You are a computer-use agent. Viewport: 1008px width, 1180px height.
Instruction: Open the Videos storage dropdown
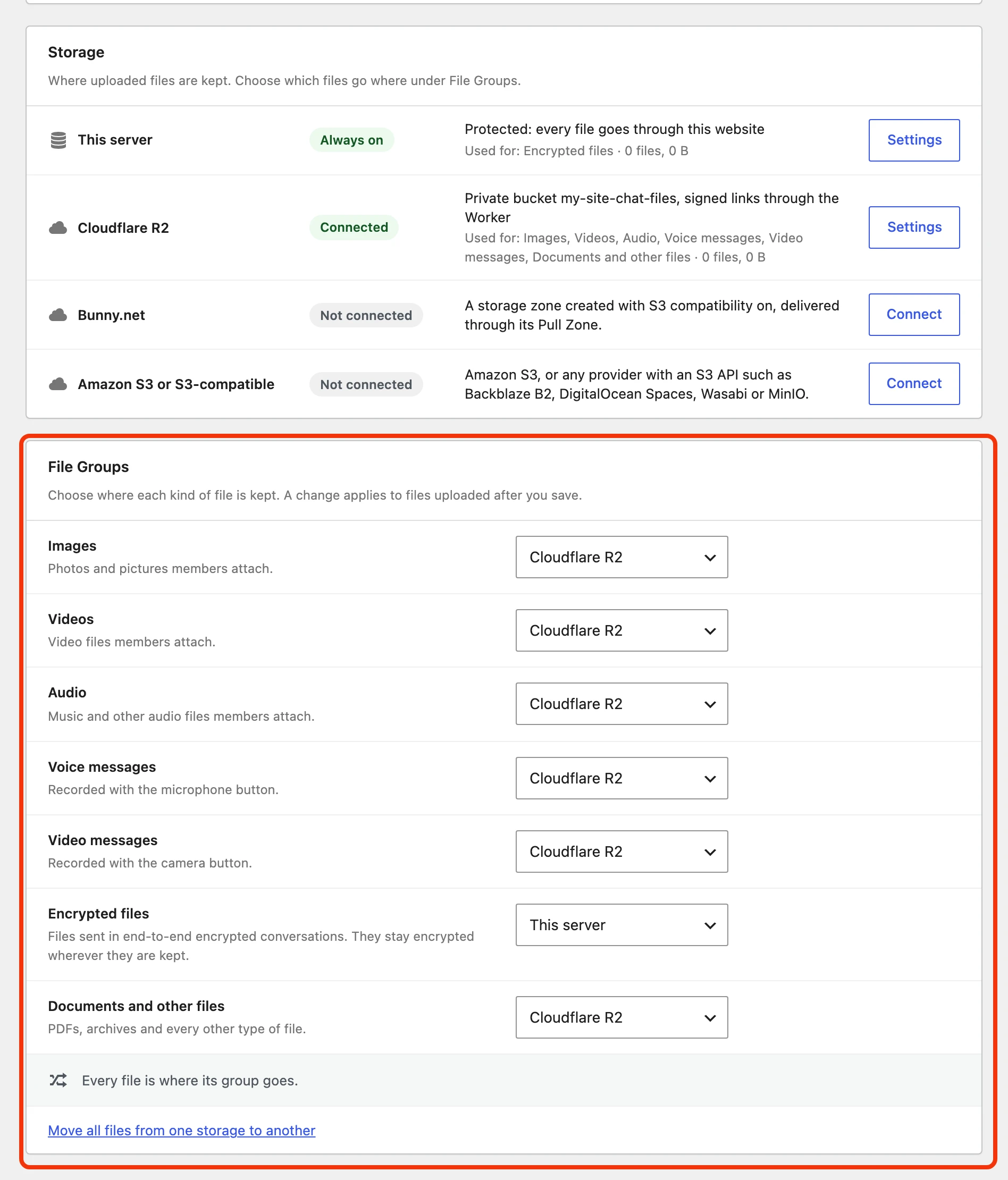click(622, 630)
